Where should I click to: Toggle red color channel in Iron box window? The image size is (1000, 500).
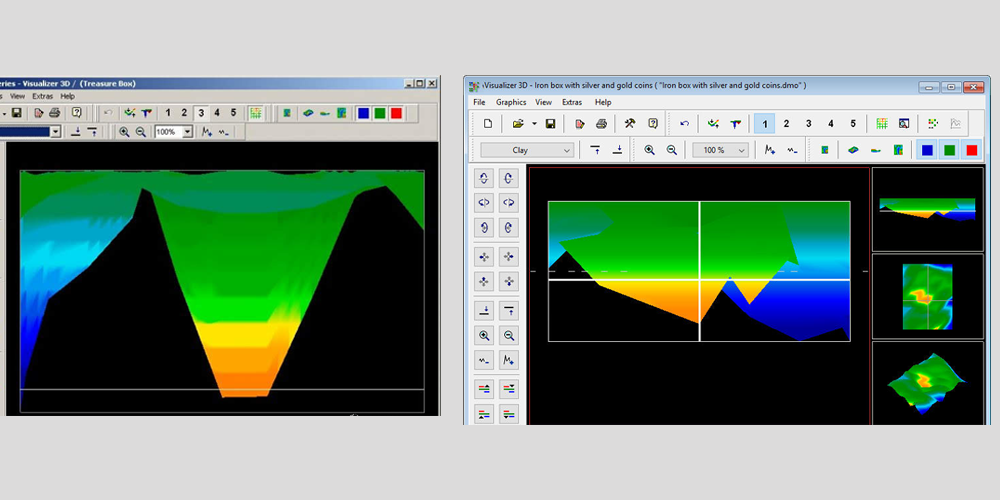971,151
